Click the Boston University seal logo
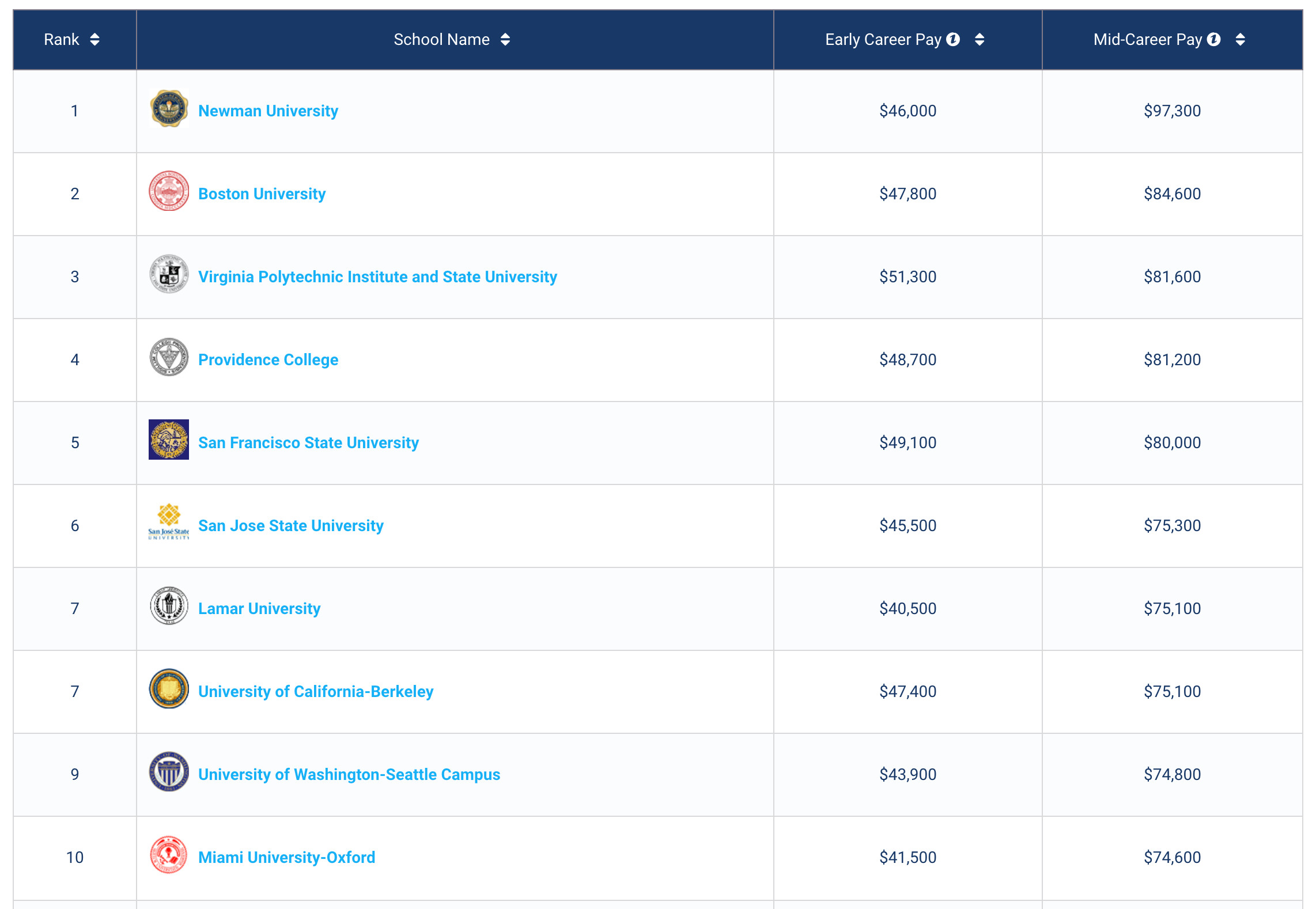Screen dimensions: 1316x909 [x=169, y=192]
